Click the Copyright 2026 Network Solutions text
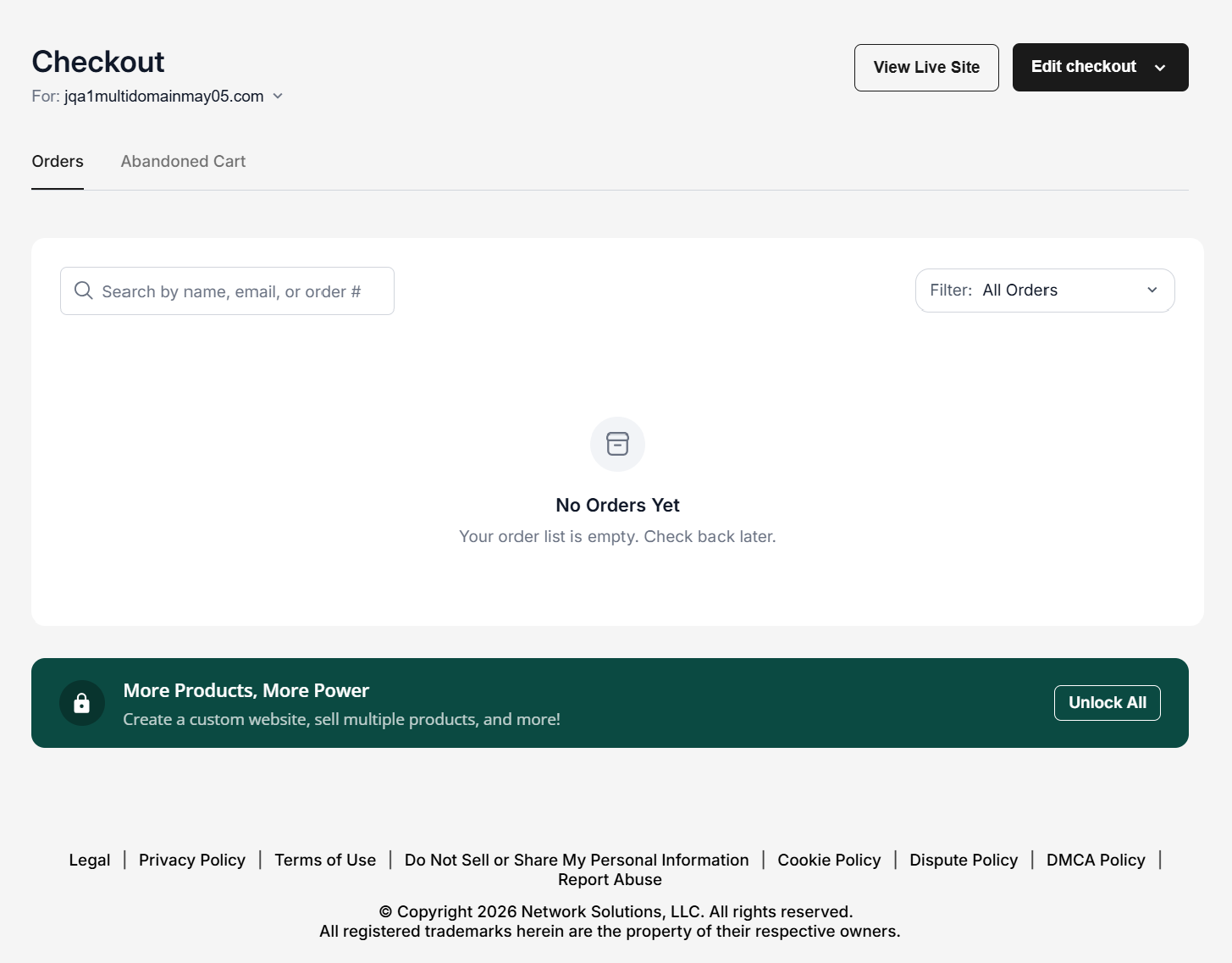Viewport: 1232px width, 963px height. [616, 912]
